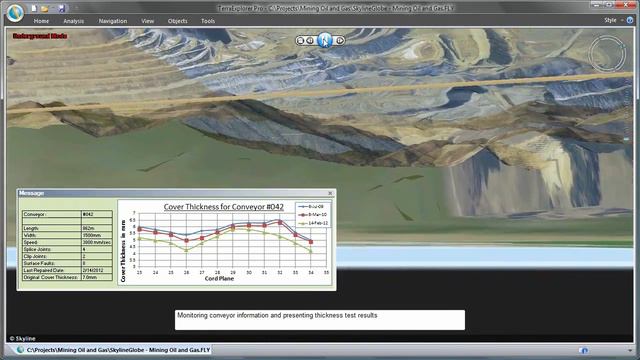Open the Style dropdown
Viewport: 640px width, 360px height.
pos(613,20)
